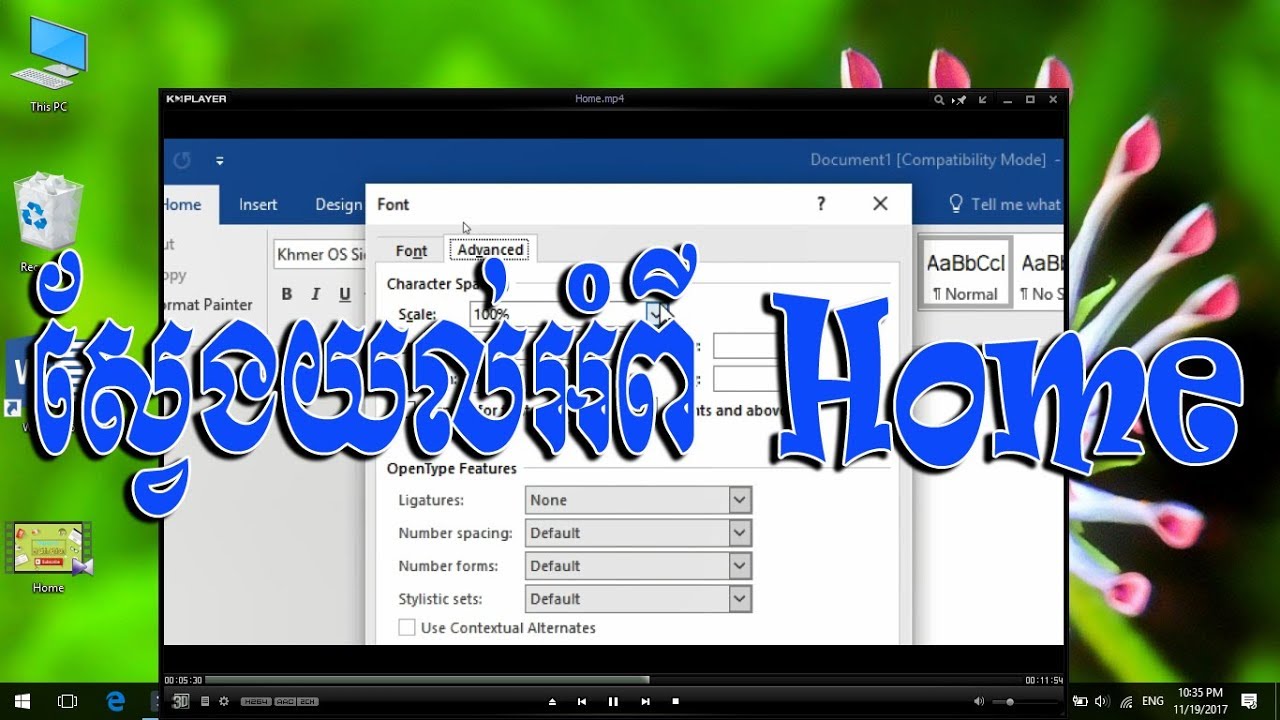Click the H264 codec badge
Screen dimensions: 1280x720
(x=254, y=702)
